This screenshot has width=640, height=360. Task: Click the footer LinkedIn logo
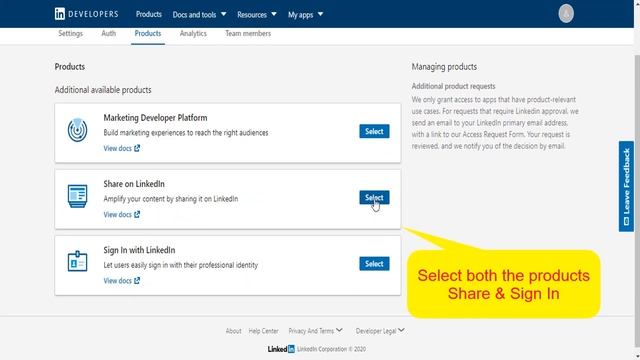click(281, 349)
